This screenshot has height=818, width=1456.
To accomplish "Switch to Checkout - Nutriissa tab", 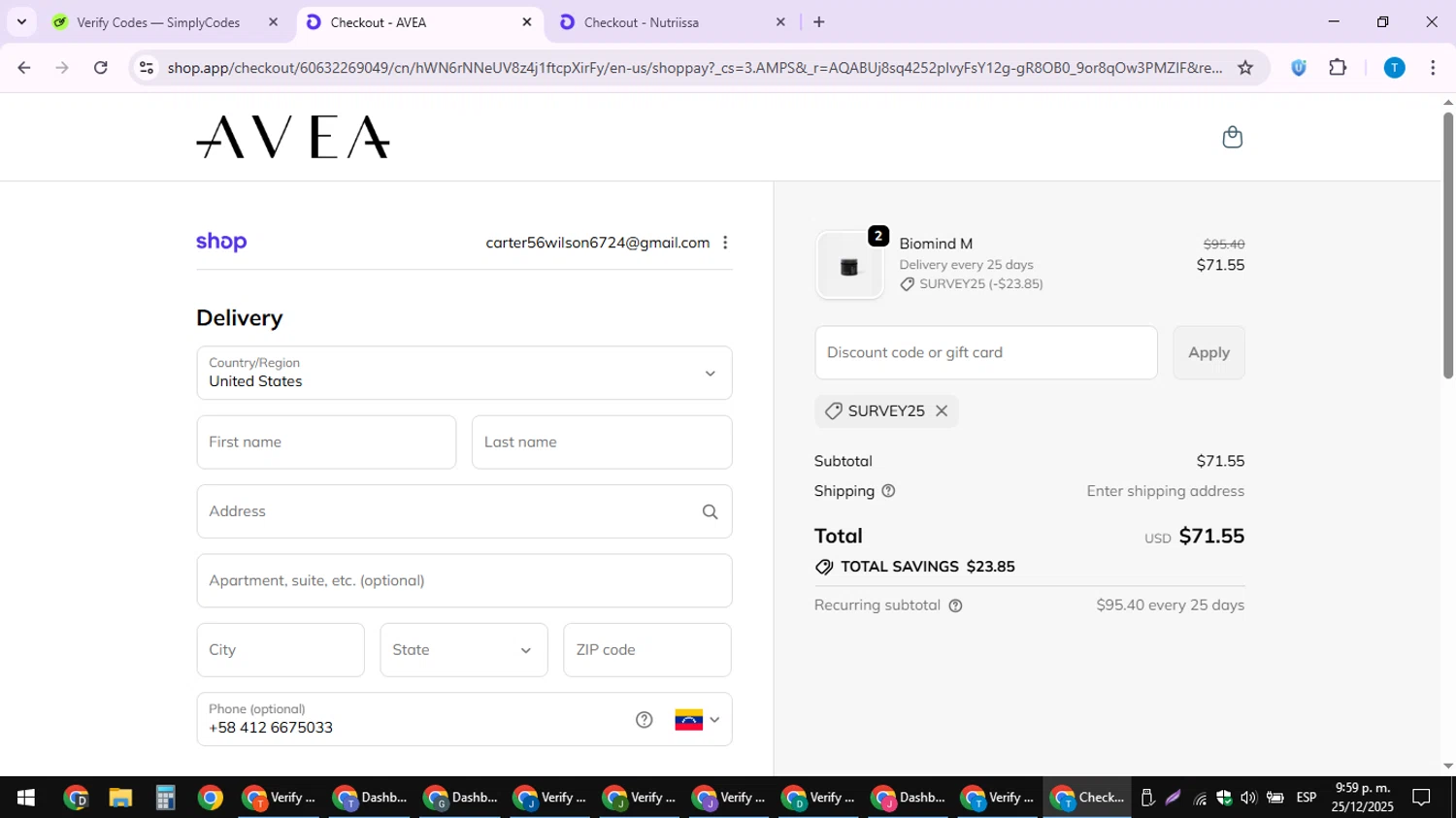I will pyautogui.click(x=672, y=21).
